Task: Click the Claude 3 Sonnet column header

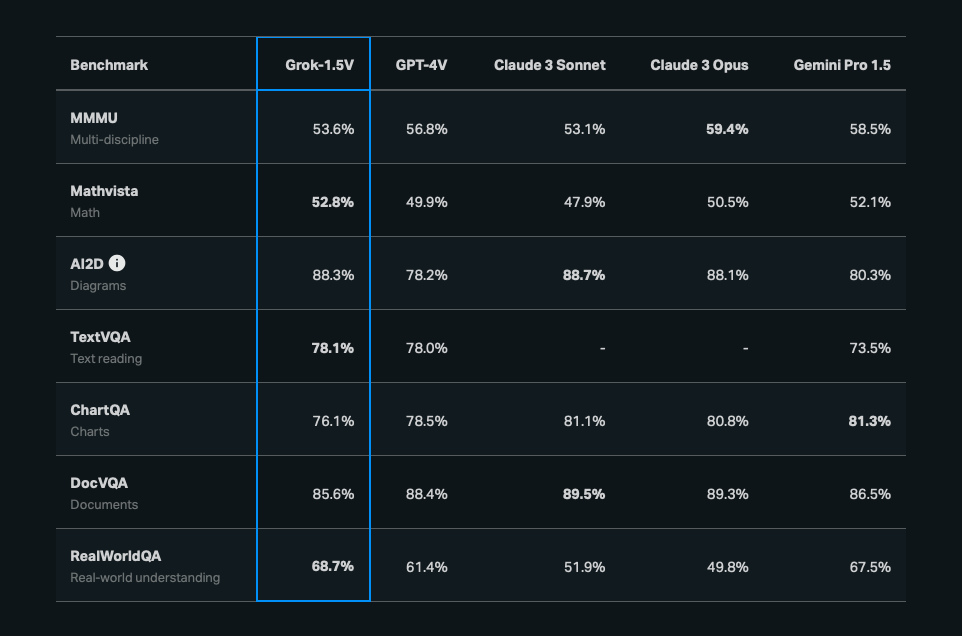Action: (x=549, y=65)
